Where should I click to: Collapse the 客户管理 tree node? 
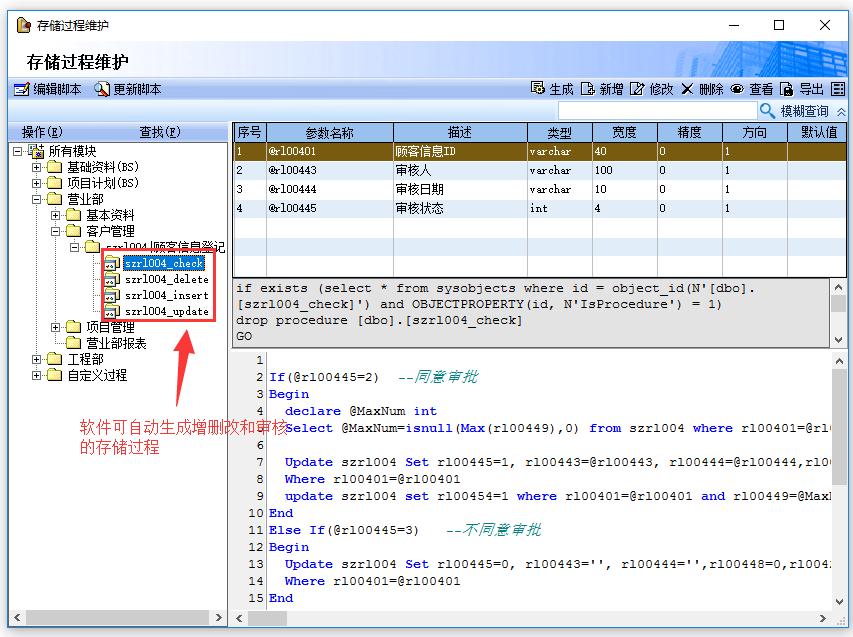pos(56,231)
